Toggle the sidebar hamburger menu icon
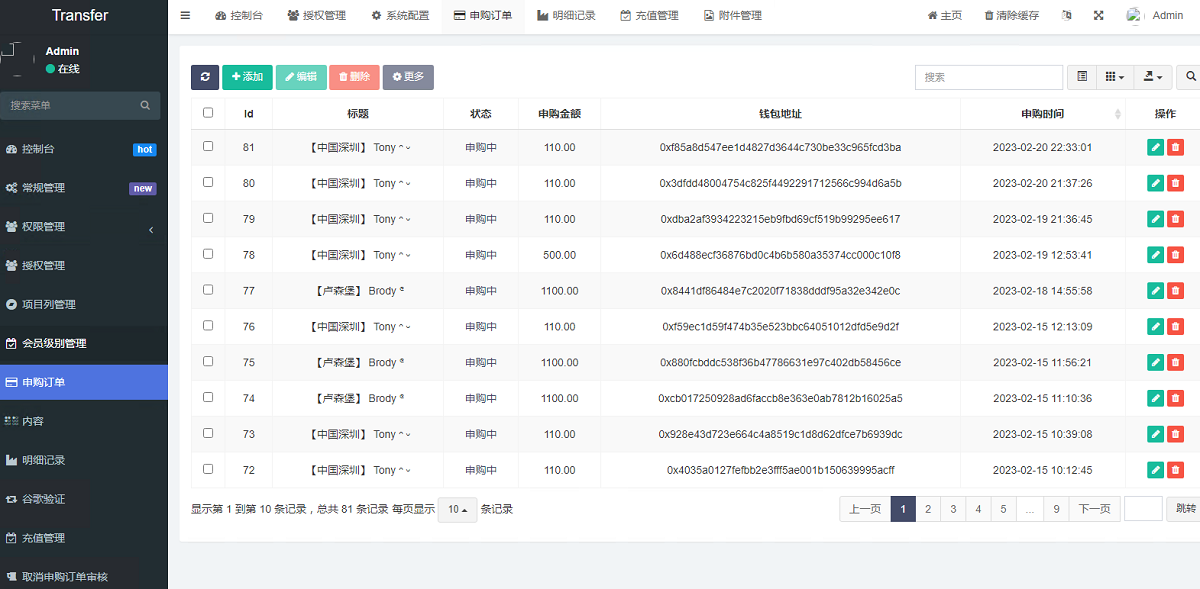1200x589 pixels. click(x=185, y=16)
